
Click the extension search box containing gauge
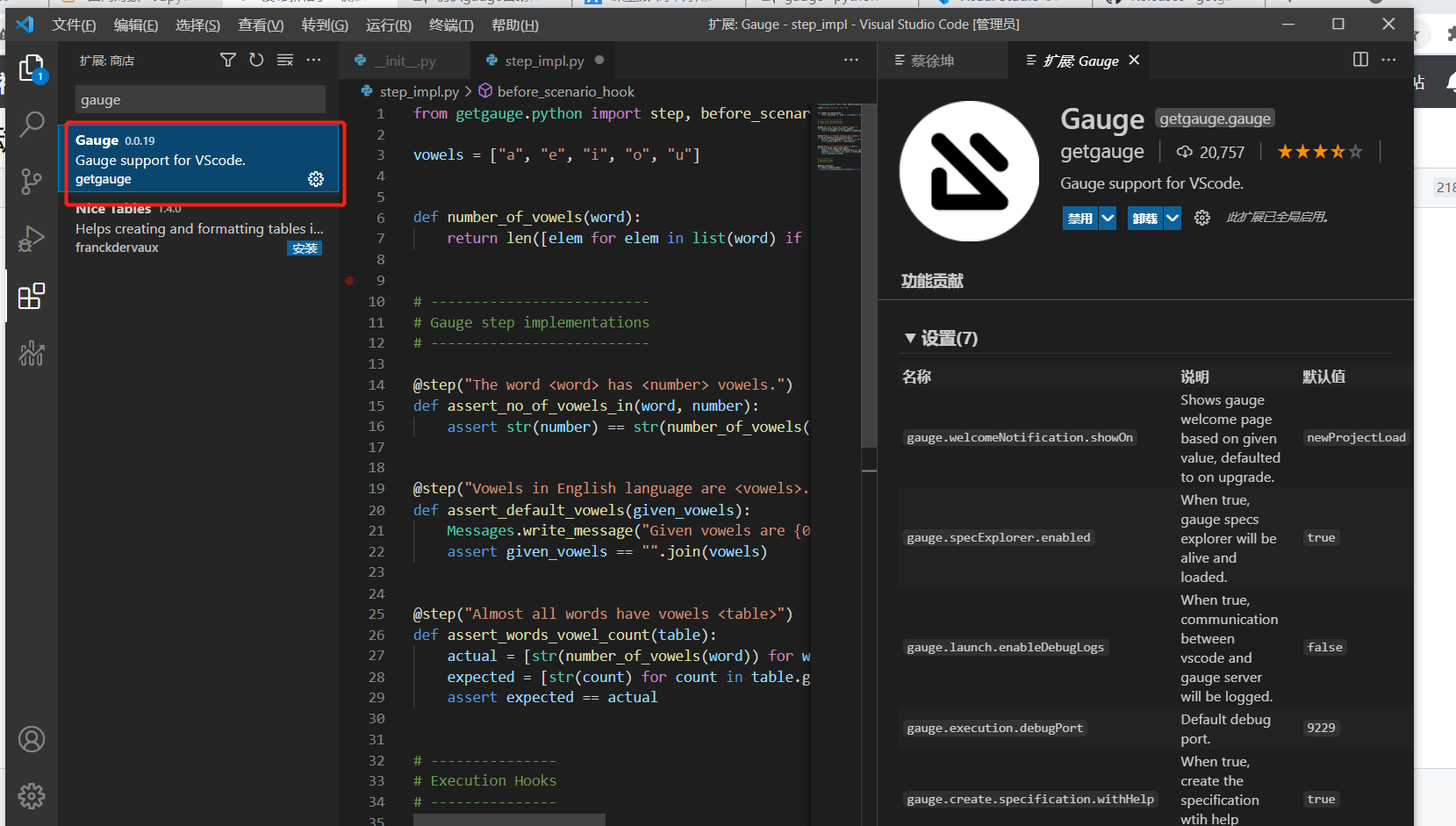point(200,100)
